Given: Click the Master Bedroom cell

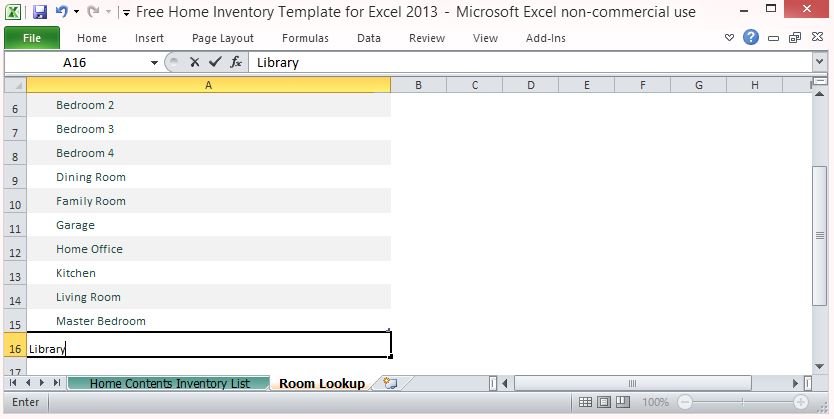Looking at the screenshot, I should (x=208, y=320).
